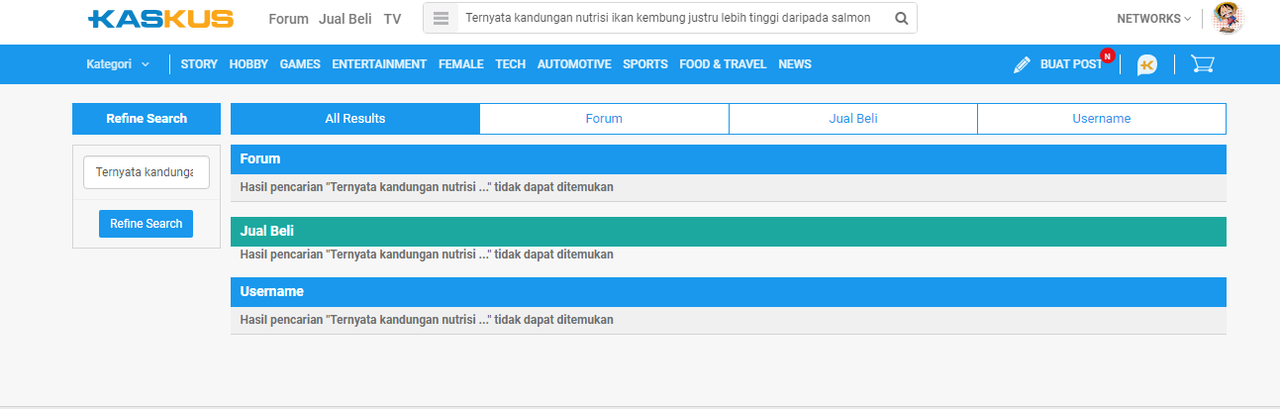Select the All Results tab
The image size is (1280, 409).
pyautogui.click(x=355, y=118)
